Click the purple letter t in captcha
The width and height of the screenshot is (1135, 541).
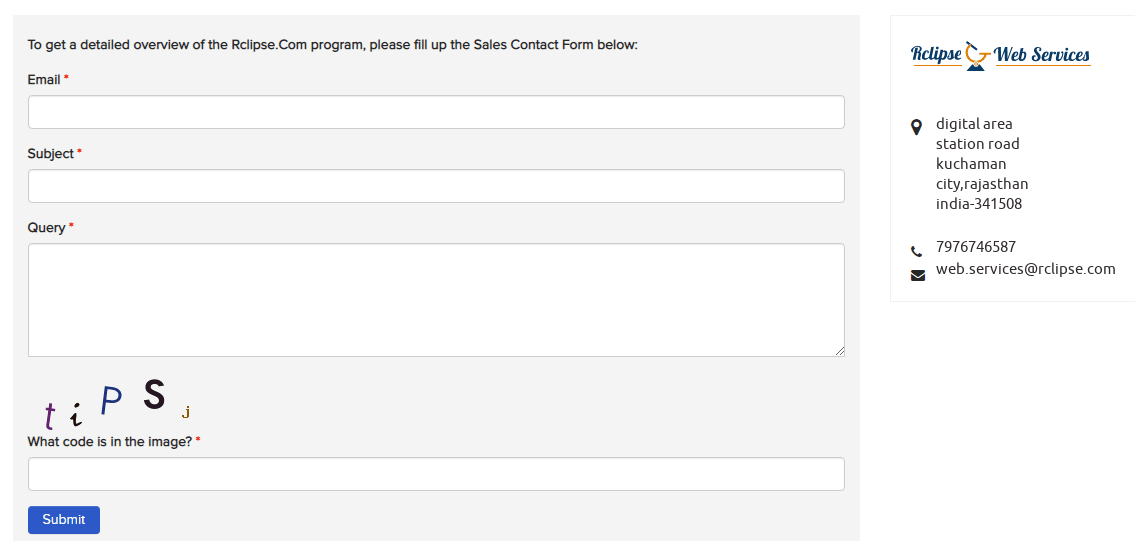(49, 416)
